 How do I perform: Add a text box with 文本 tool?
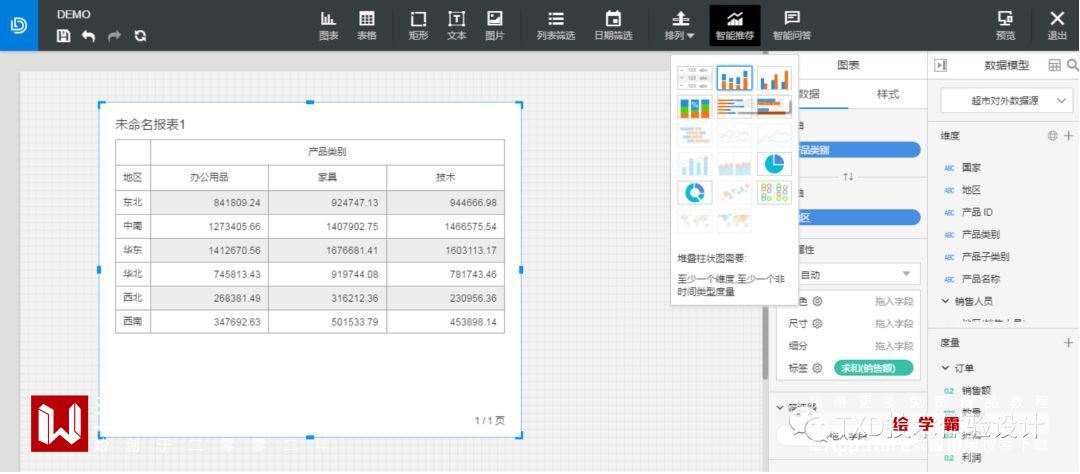click(x=457, y=25)
